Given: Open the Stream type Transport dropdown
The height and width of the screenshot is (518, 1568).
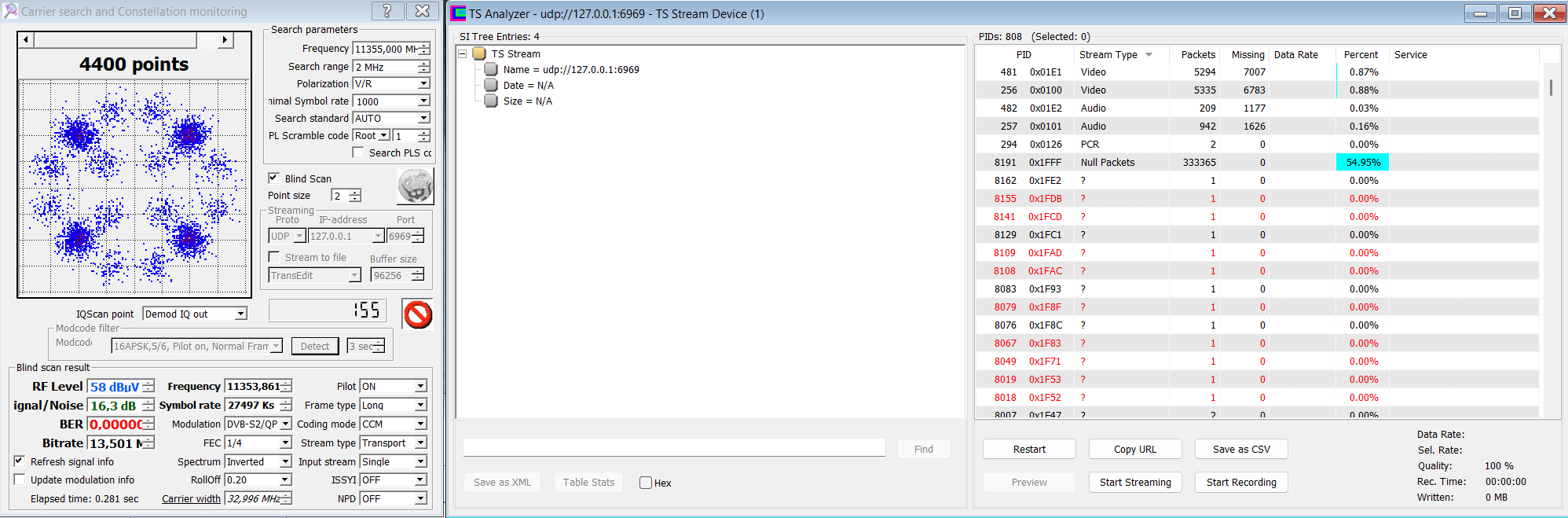Looking at the screenshot, I should pyautogui.click(x=420, y=443).
